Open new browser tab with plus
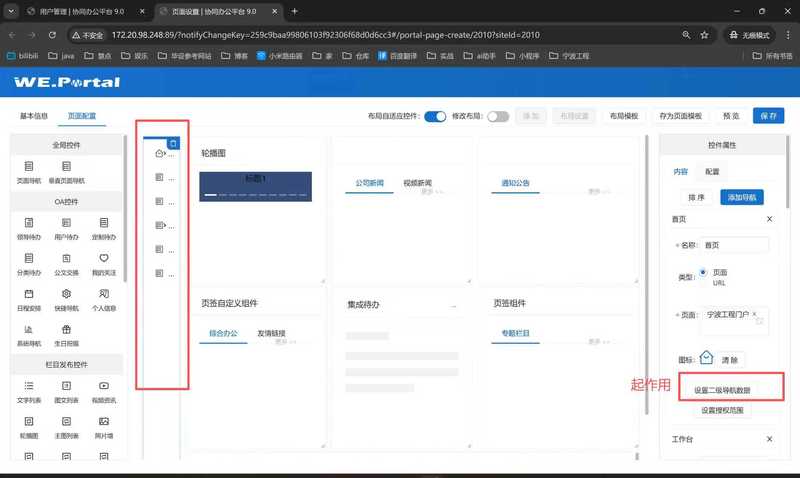800x478 pixels. (x=294, y=11)
